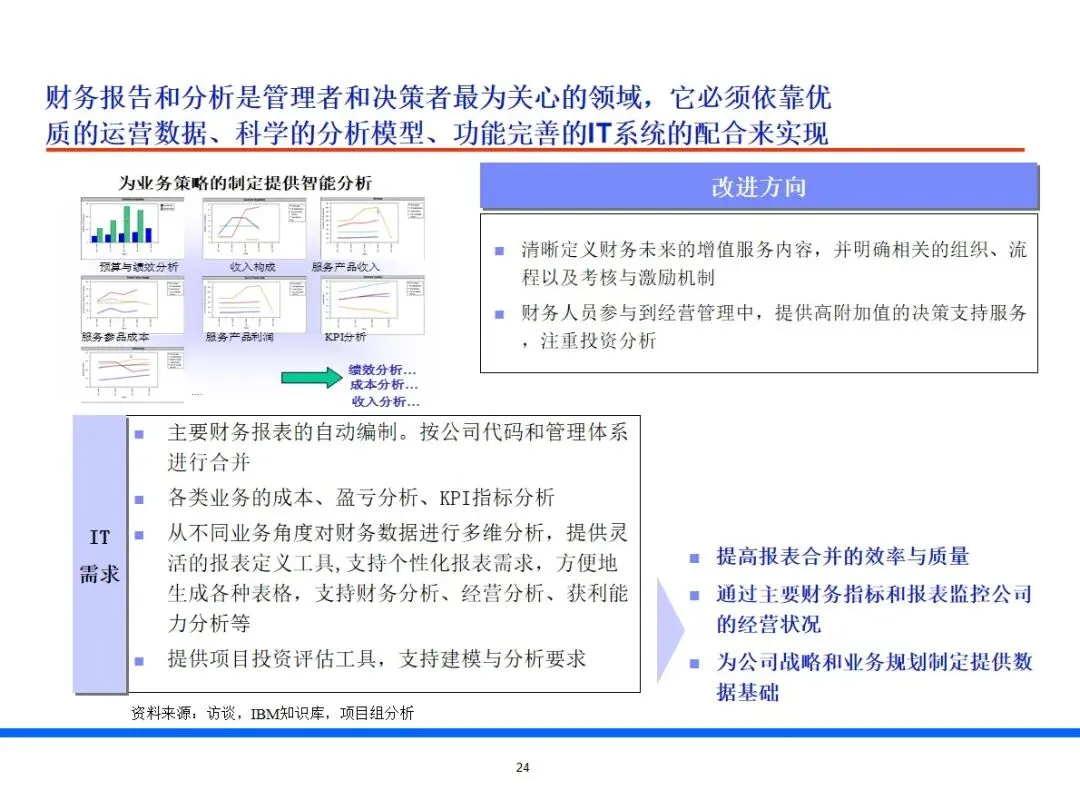
Task: Click the bullet 从不同业务角度对财务数据进行多维分析
Action: point(397,577)
